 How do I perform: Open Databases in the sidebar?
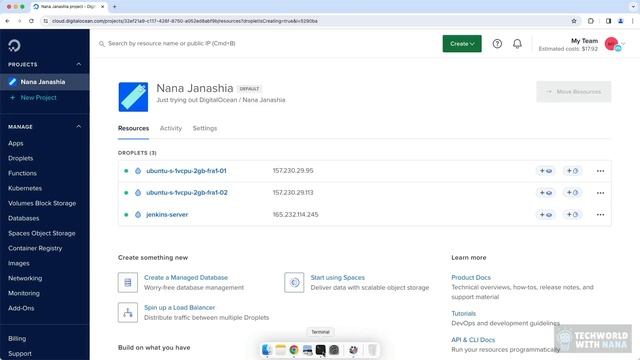coord(24,218)
